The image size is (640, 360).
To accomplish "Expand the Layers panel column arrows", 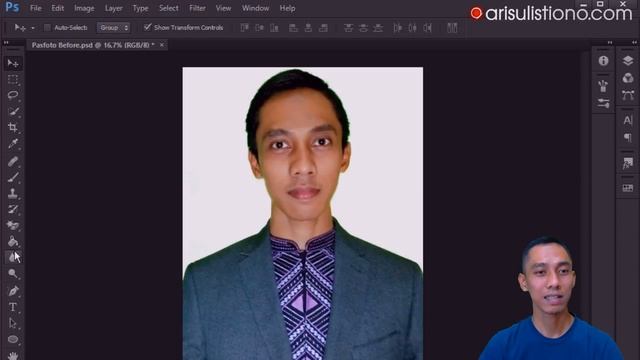I will pyautogui.click(x=634, y=42).
